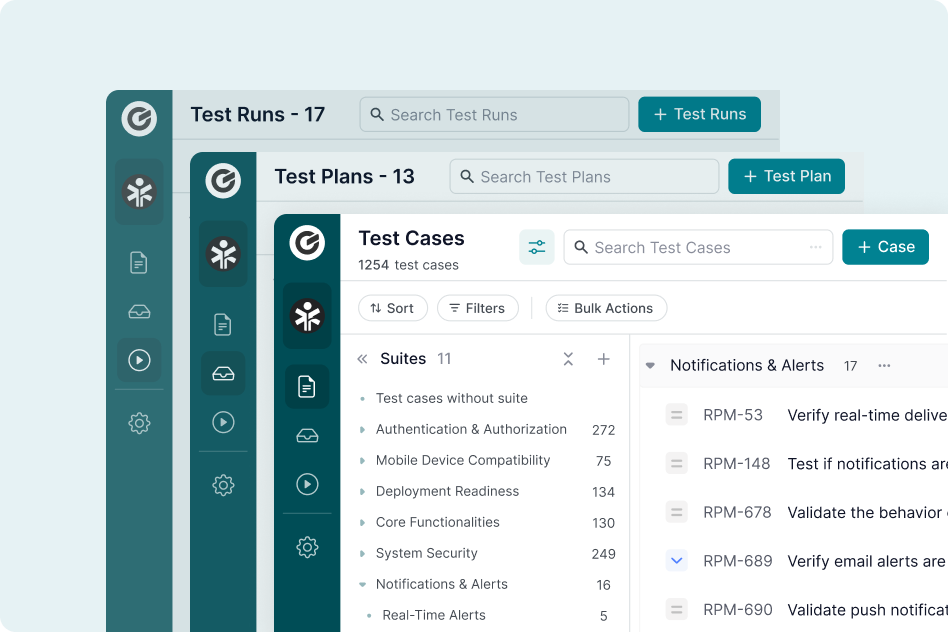Screen dimensions: 948x632
Task: Click priority icon for RPM-690
Action: click(x=677, y=610)
